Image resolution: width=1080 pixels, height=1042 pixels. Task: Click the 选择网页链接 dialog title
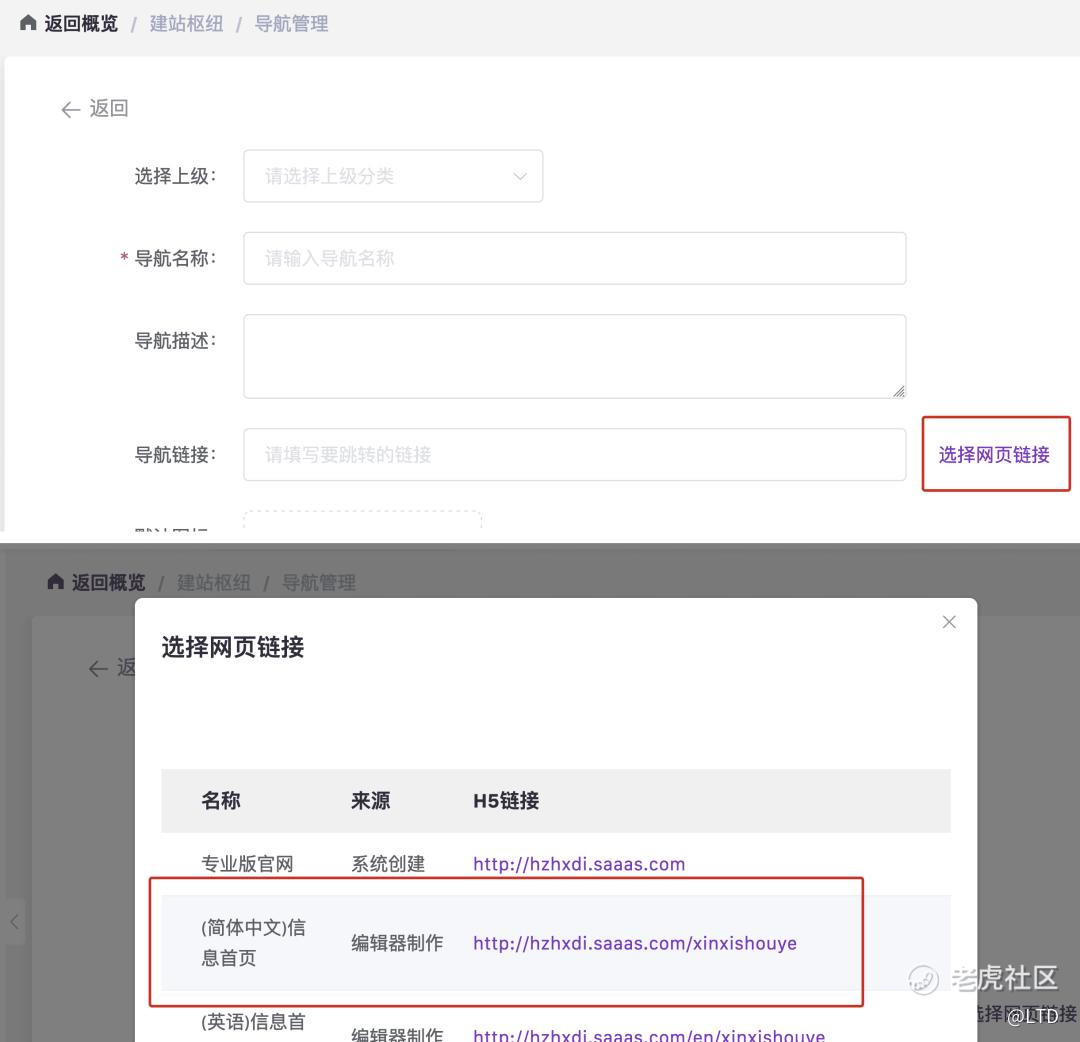tap(233, 647)
